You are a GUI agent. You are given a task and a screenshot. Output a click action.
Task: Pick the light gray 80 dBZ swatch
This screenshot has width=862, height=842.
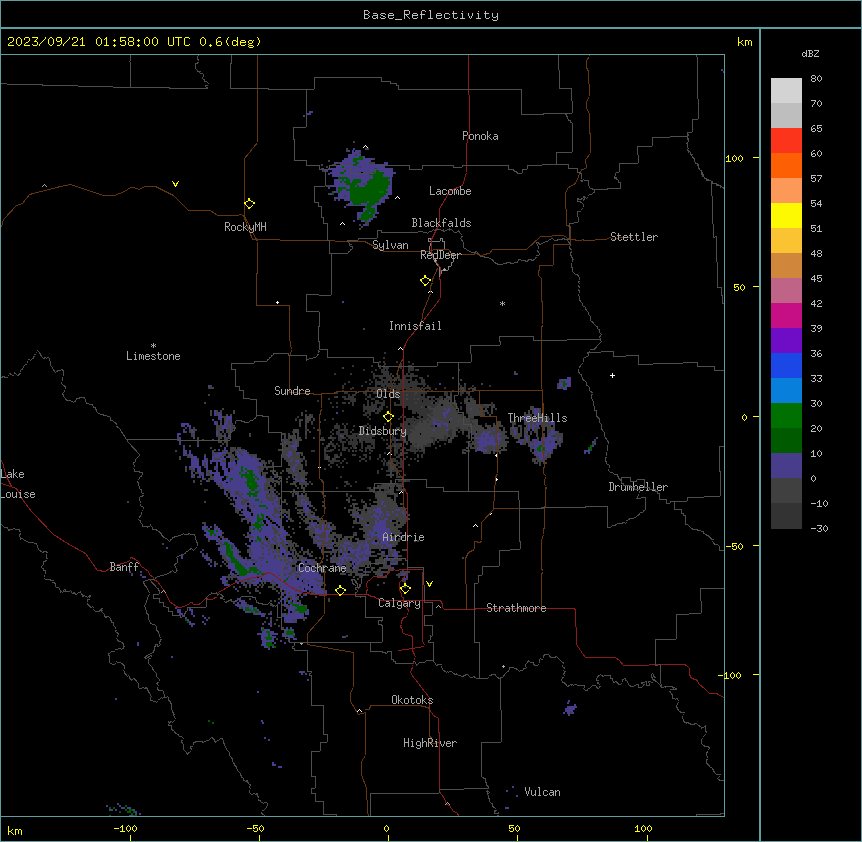click(786, 91)
